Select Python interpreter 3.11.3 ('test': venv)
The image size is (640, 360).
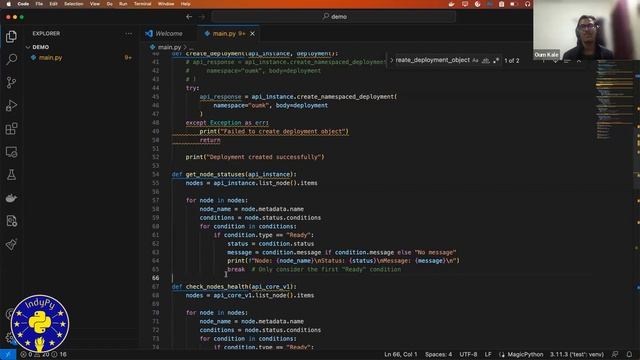pos(577,354)
